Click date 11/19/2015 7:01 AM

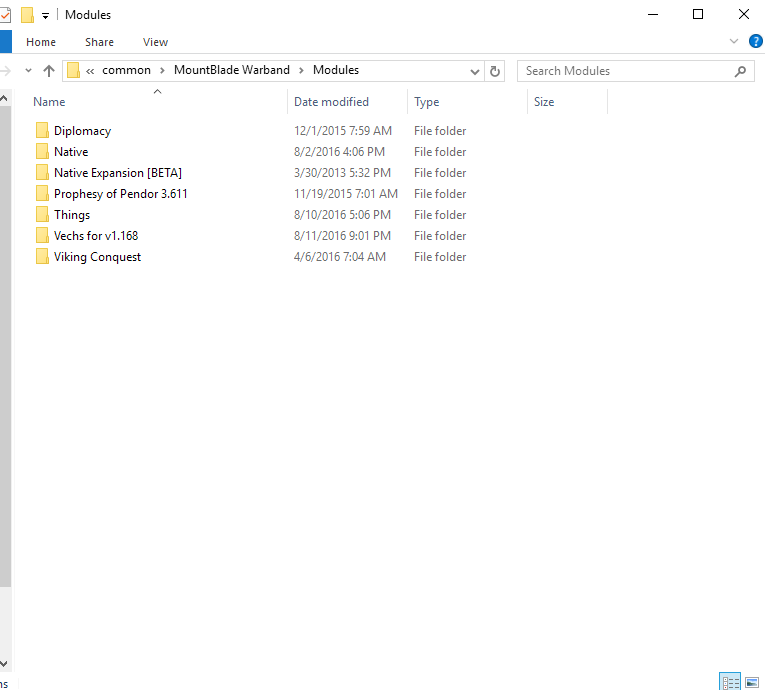click(345, 194)
